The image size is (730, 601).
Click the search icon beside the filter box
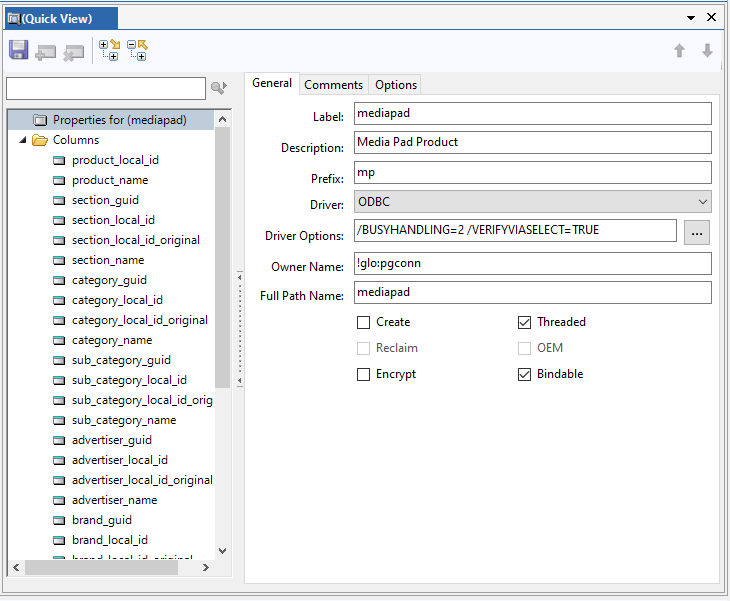[218, 89]
